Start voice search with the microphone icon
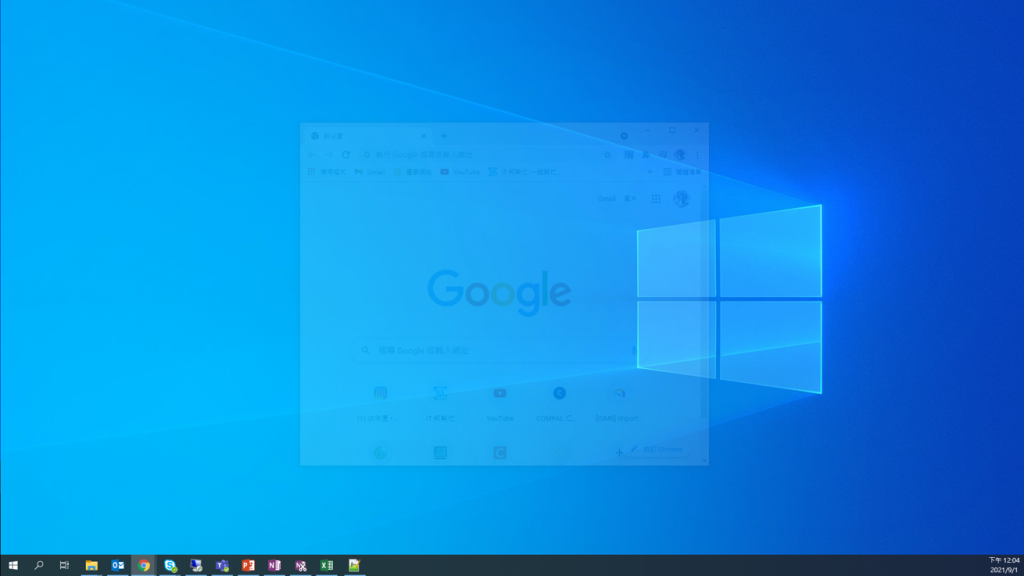The height and width of the screenshot is (576, 1024). (633, 351)
